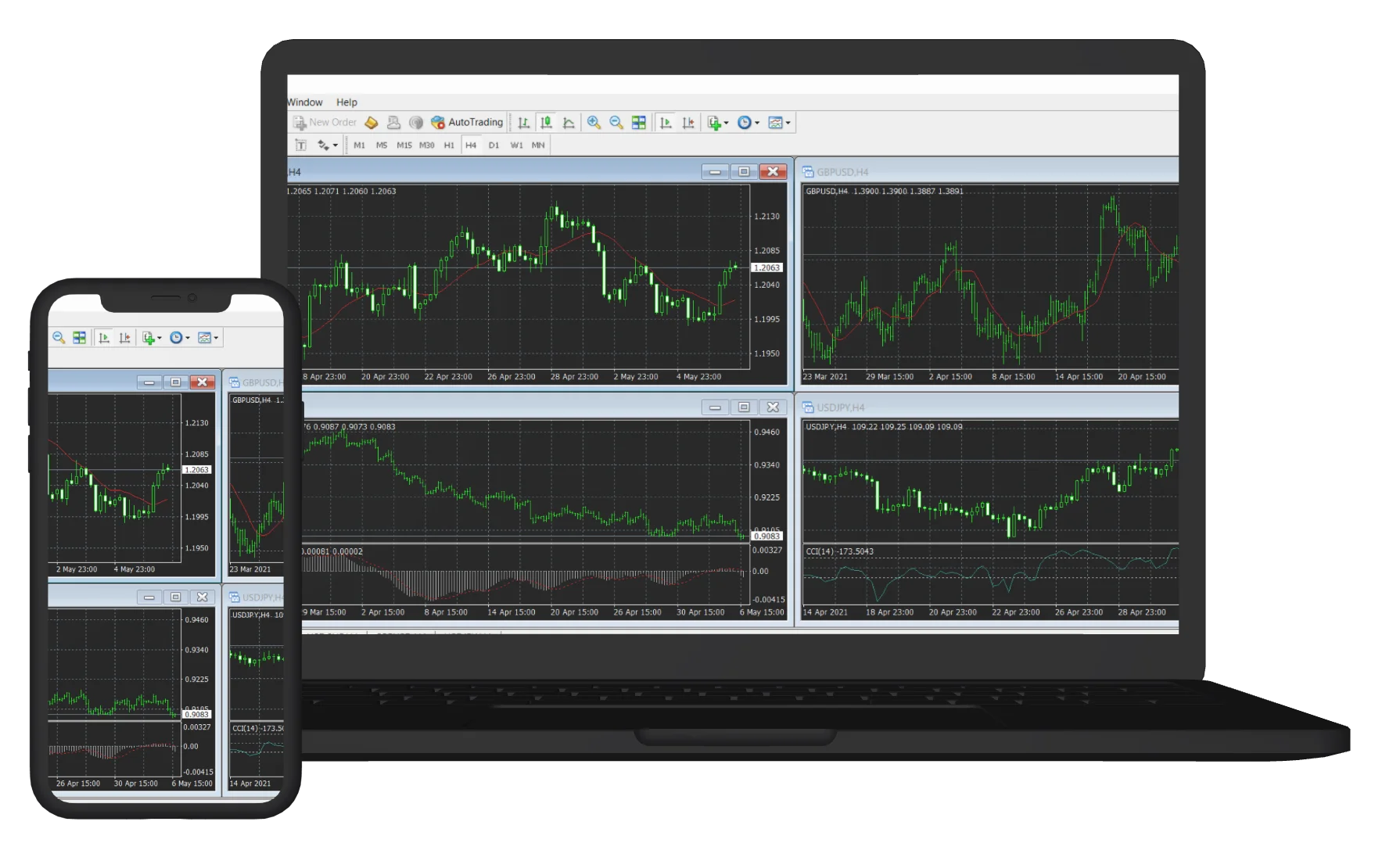
Task: Open the Help menu
Action: (x=346, y=102)
